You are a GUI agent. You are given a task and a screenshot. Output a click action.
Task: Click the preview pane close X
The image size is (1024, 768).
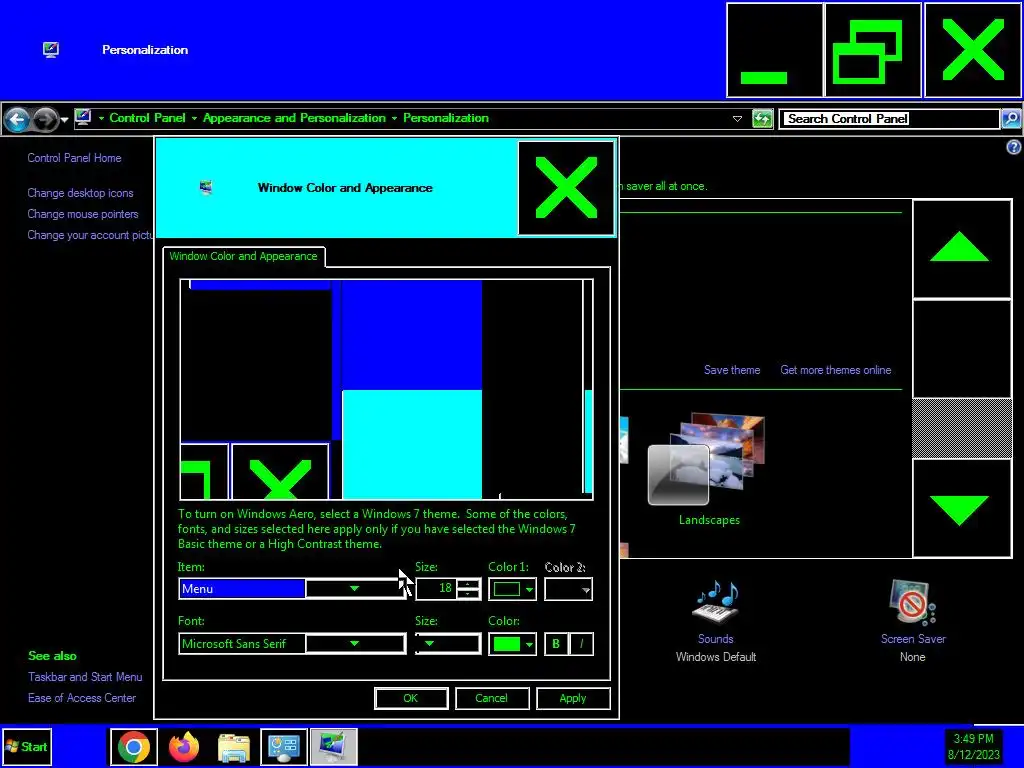pos(280,473)
